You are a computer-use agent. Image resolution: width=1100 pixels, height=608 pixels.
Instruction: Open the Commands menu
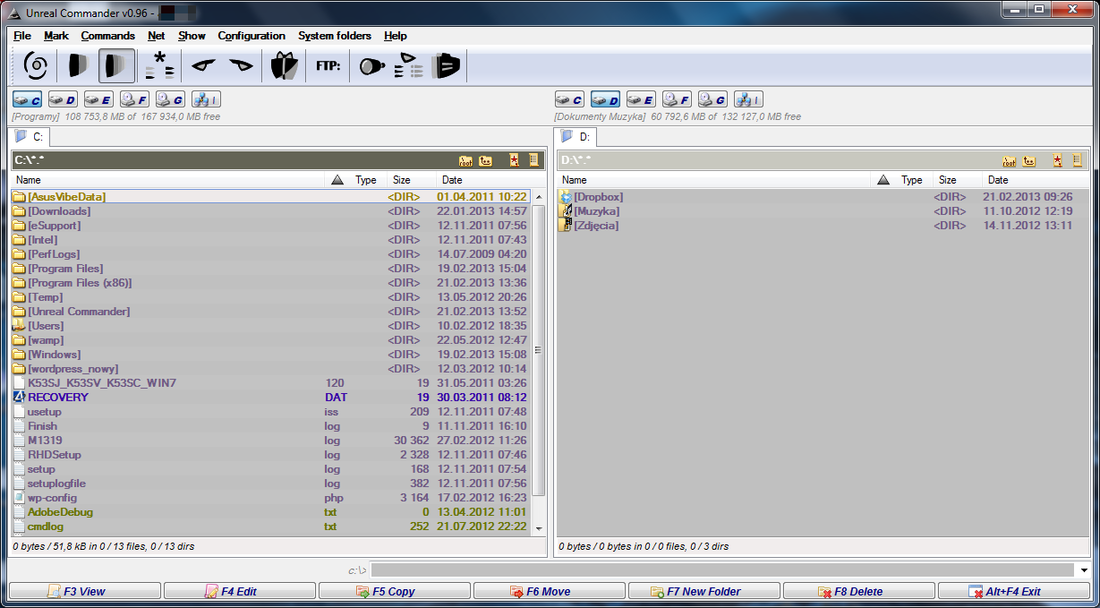[108, 36]
